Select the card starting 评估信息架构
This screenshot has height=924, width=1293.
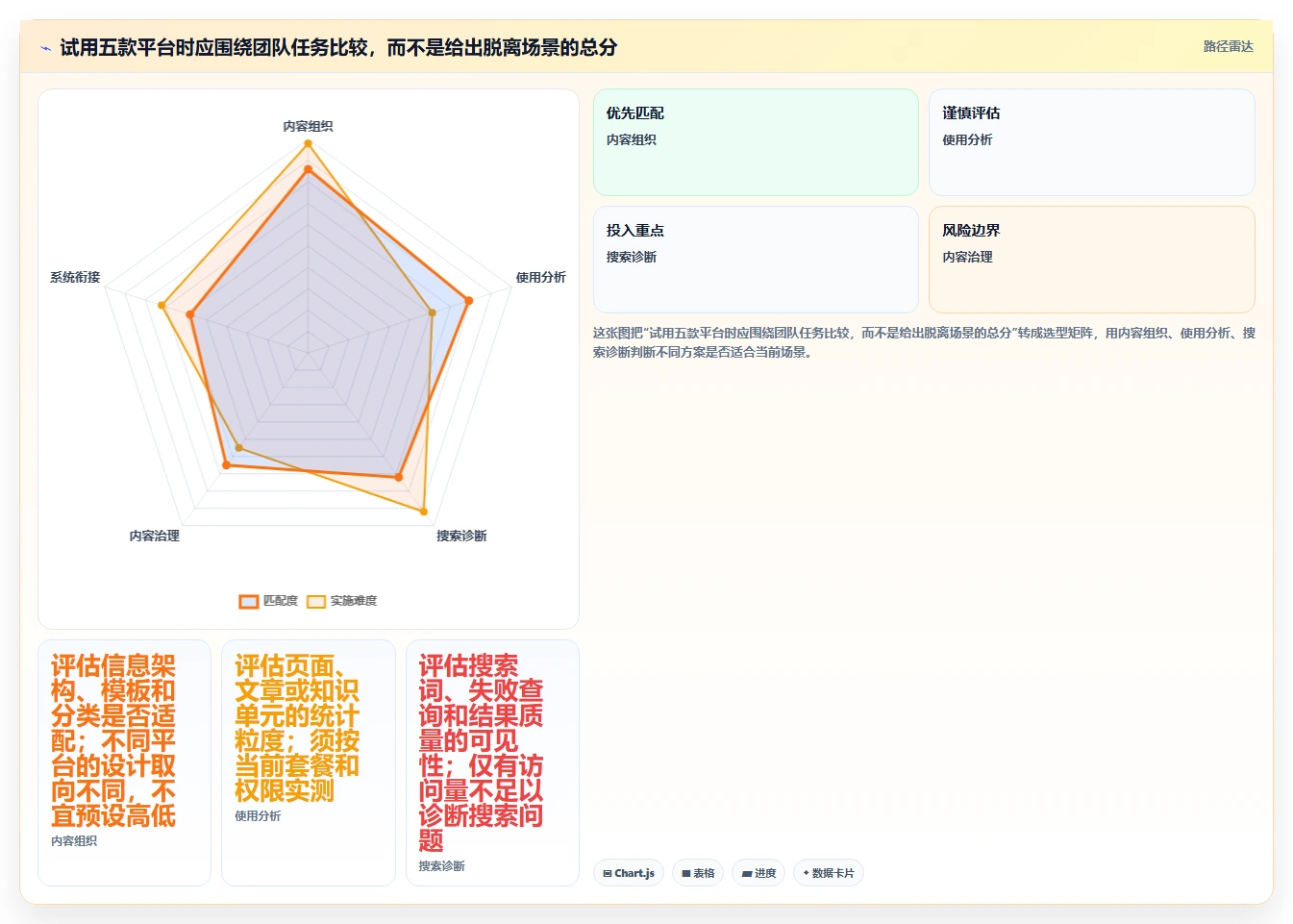pos(124,762)
